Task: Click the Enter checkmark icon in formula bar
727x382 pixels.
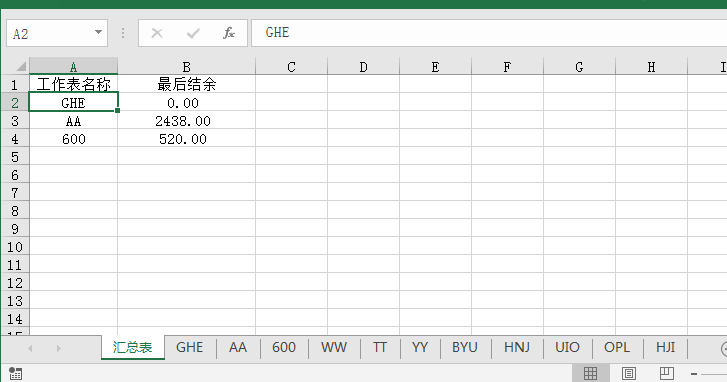Action: click(x=193, y=33)
